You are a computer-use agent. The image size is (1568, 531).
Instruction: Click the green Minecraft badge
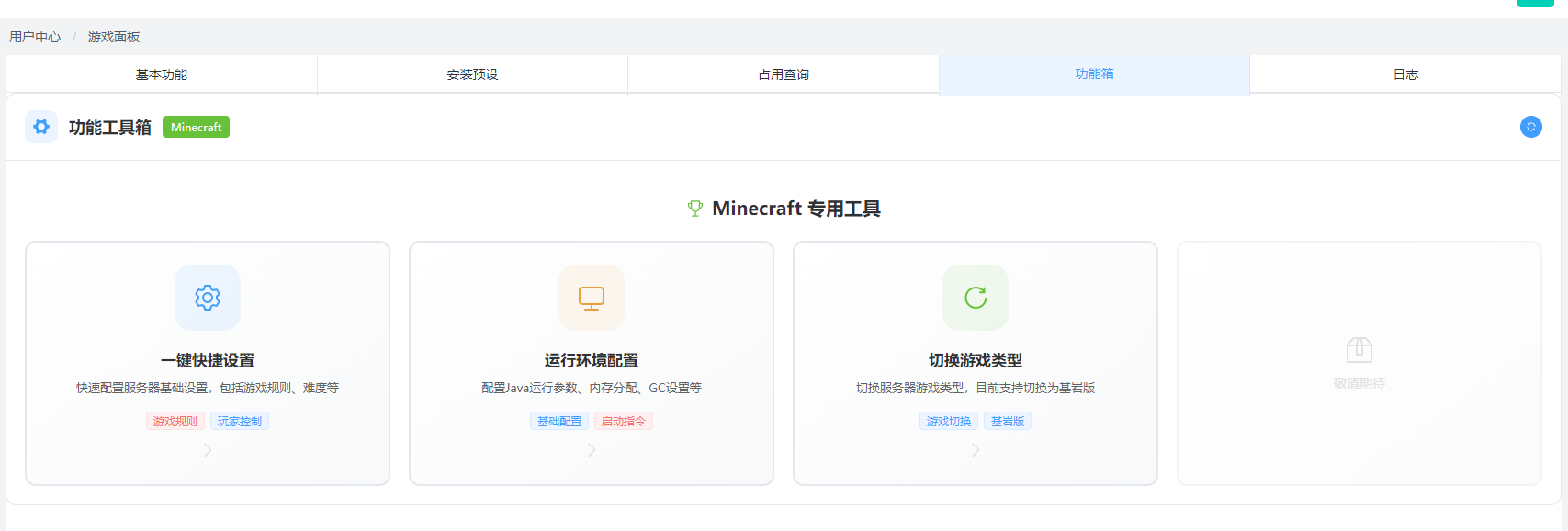pos(196,127)
